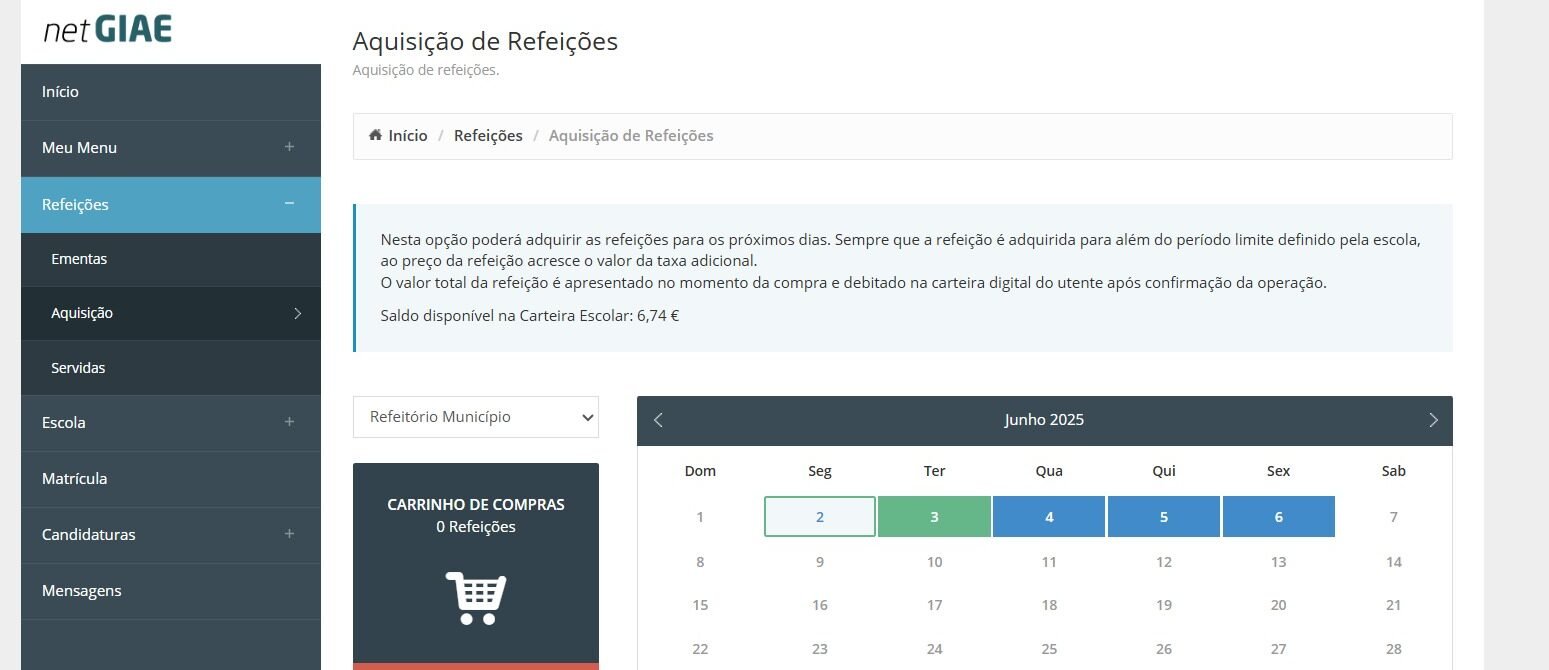1549x670 pixels.
Task: Click the home icon in breadcrumb
Action: click(x=375, y=135)
